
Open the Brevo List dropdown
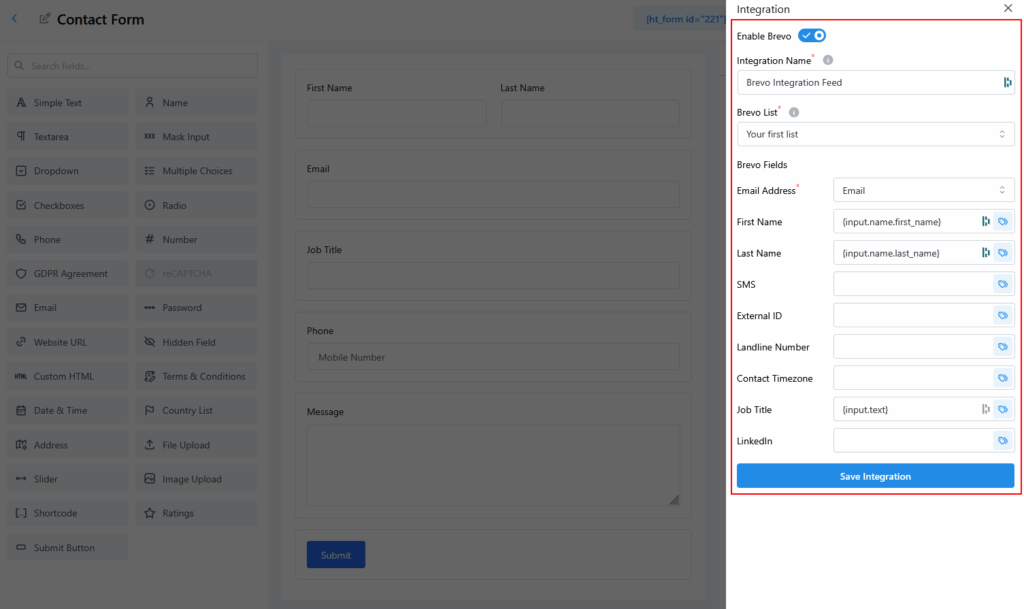[x=875, y=134]
